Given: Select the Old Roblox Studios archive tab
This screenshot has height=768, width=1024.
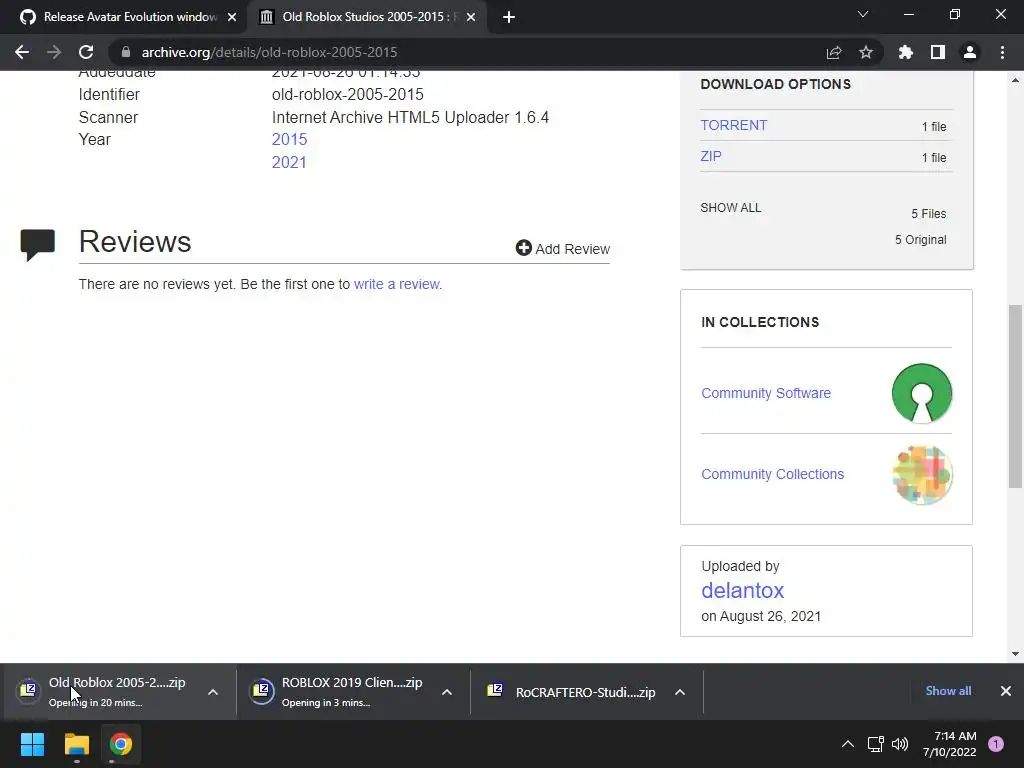Looking at the screenshot, I should pos(369,17).
